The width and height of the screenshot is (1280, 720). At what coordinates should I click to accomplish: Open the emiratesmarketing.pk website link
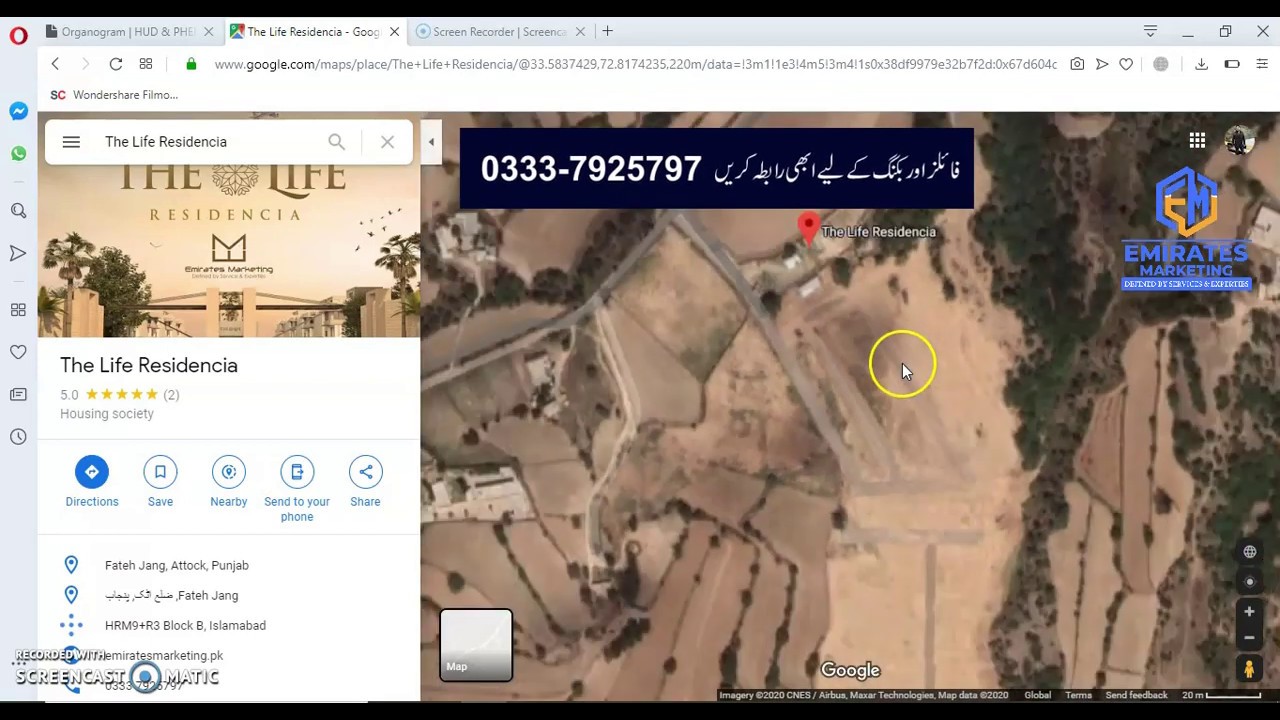(164, 656)
